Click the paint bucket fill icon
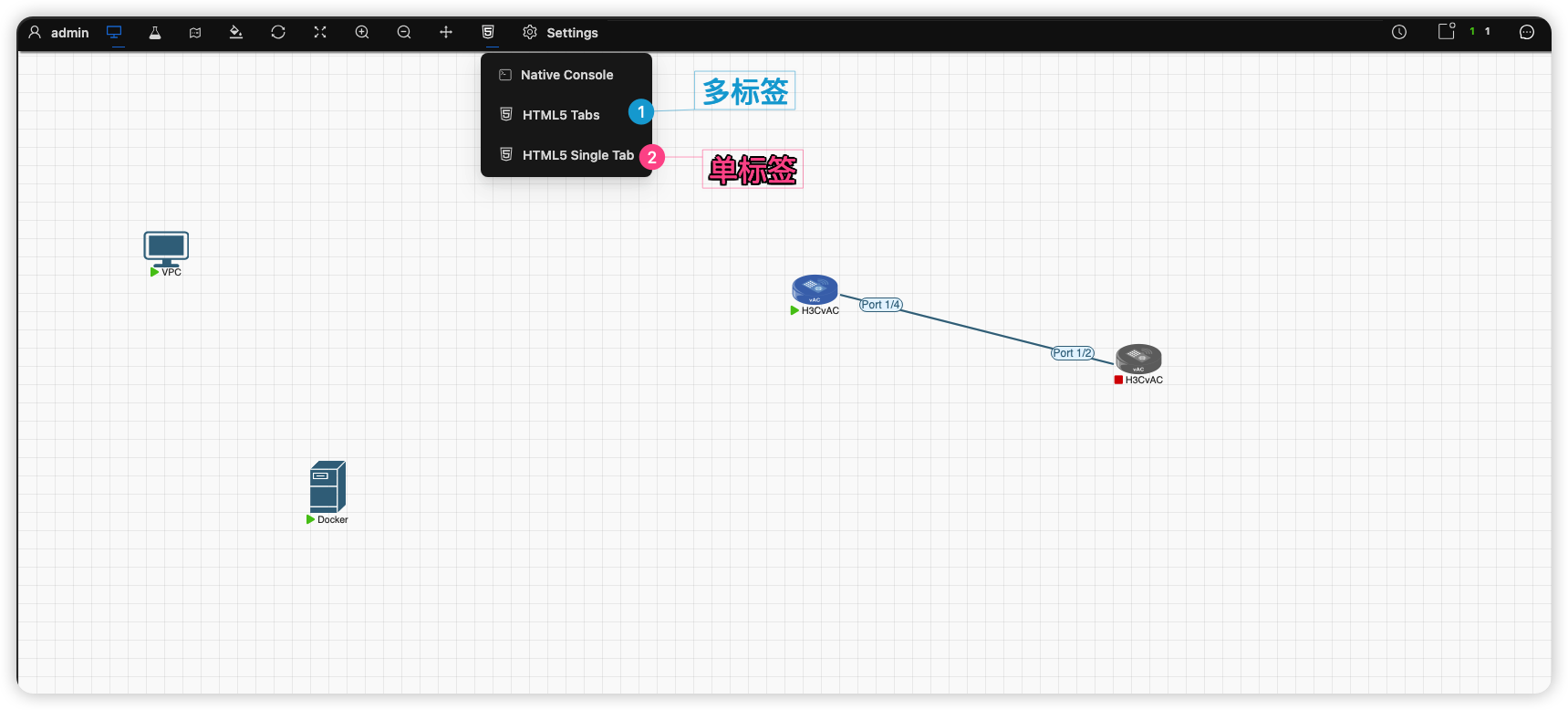 click(x=235, y=32)
